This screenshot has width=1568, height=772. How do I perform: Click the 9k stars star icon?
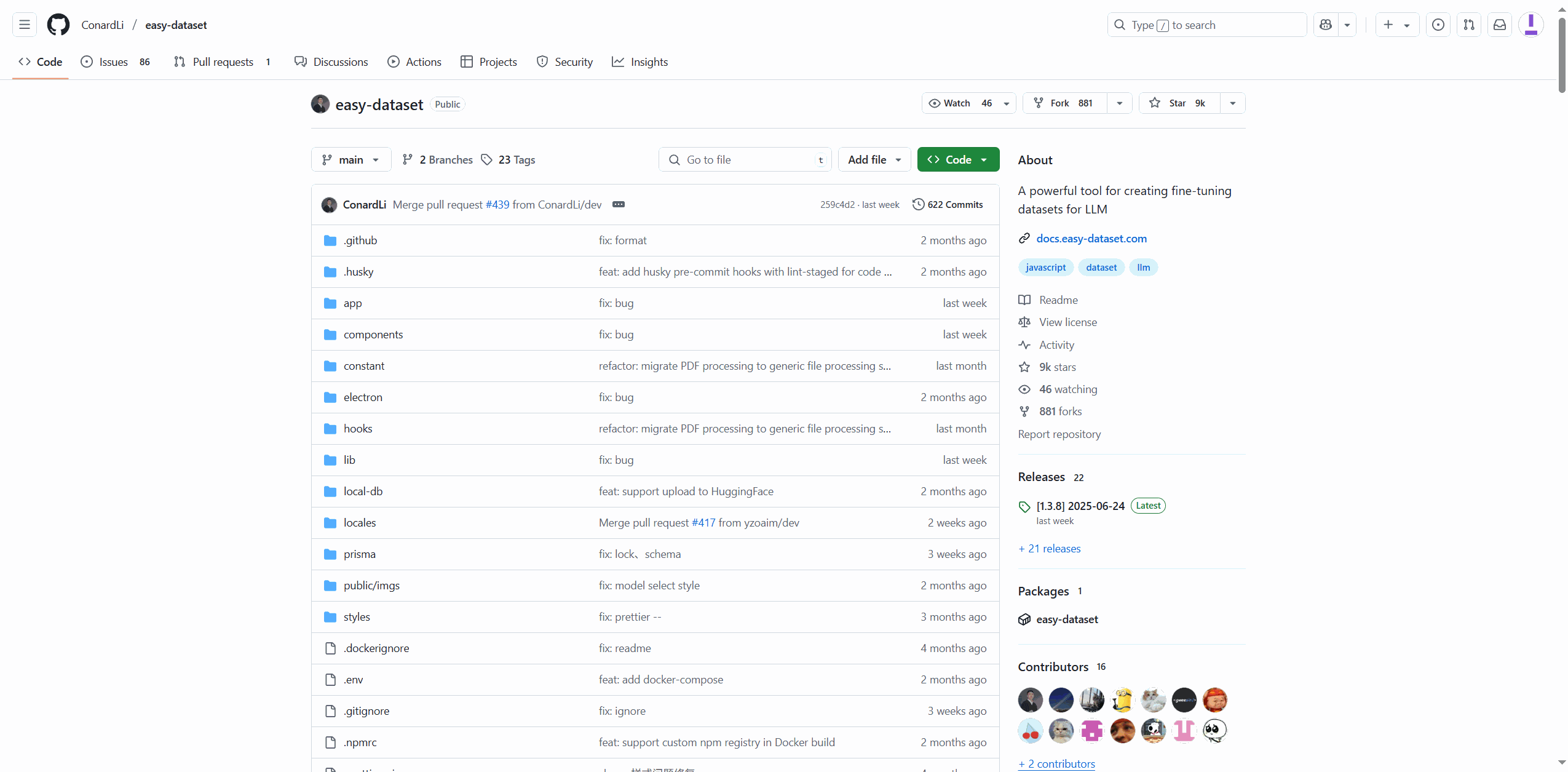(1024, 367)
